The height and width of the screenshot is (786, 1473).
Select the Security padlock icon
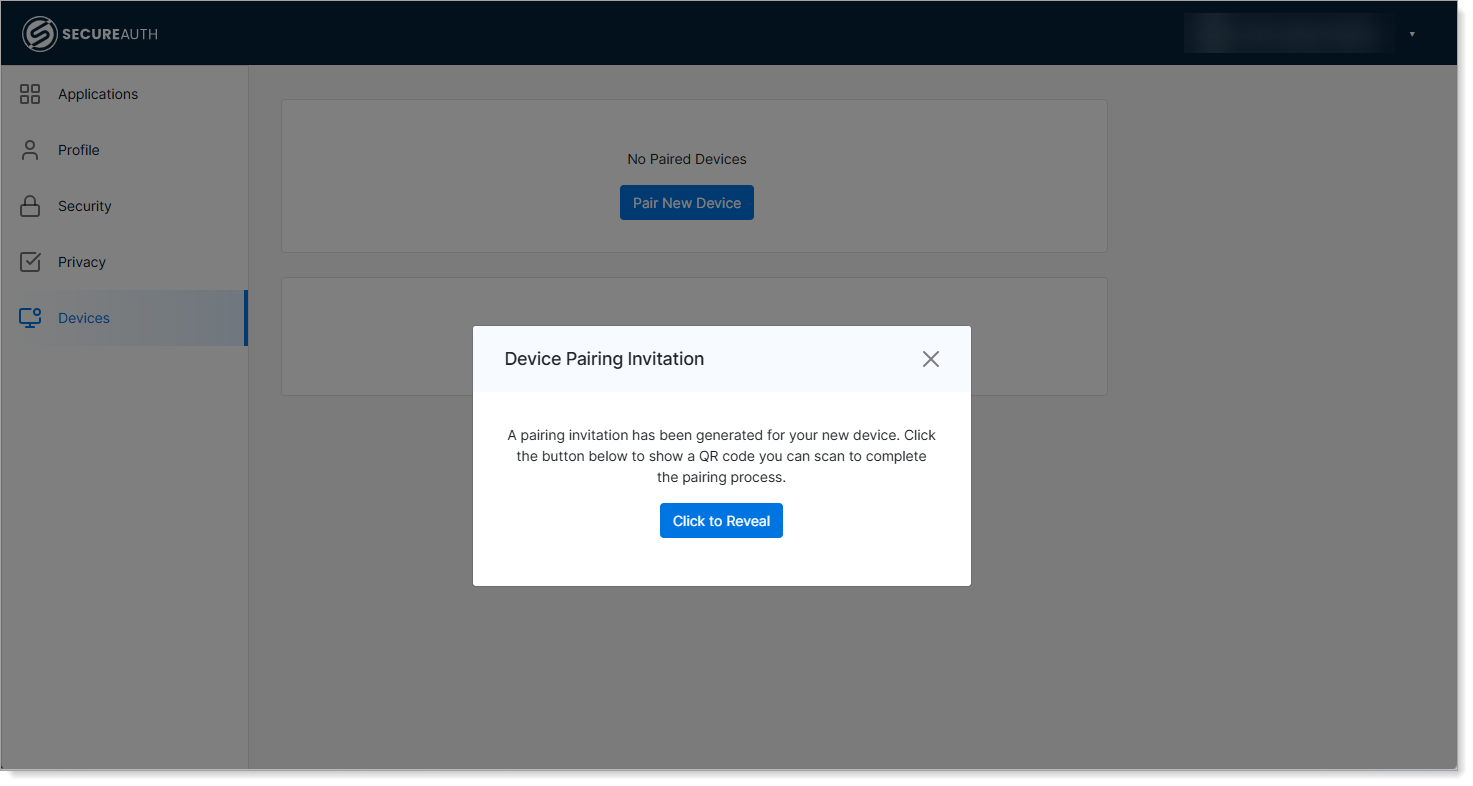(x=28, y=206)
